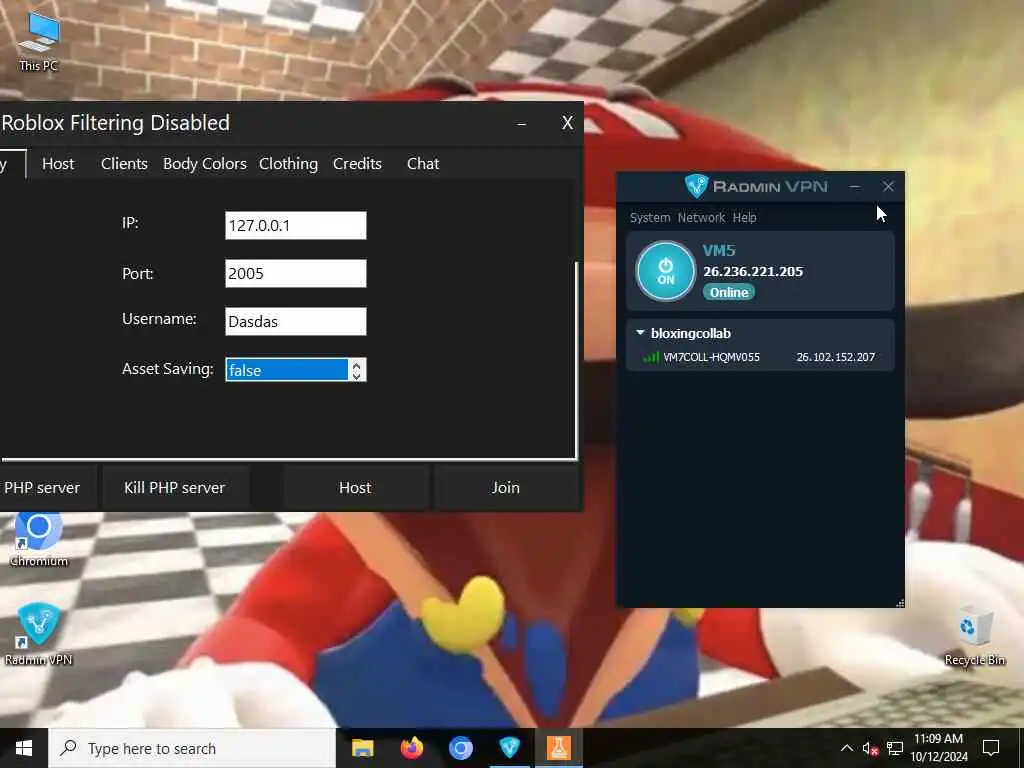
Task: Click the Kill PHP server button
Action: 174,488
